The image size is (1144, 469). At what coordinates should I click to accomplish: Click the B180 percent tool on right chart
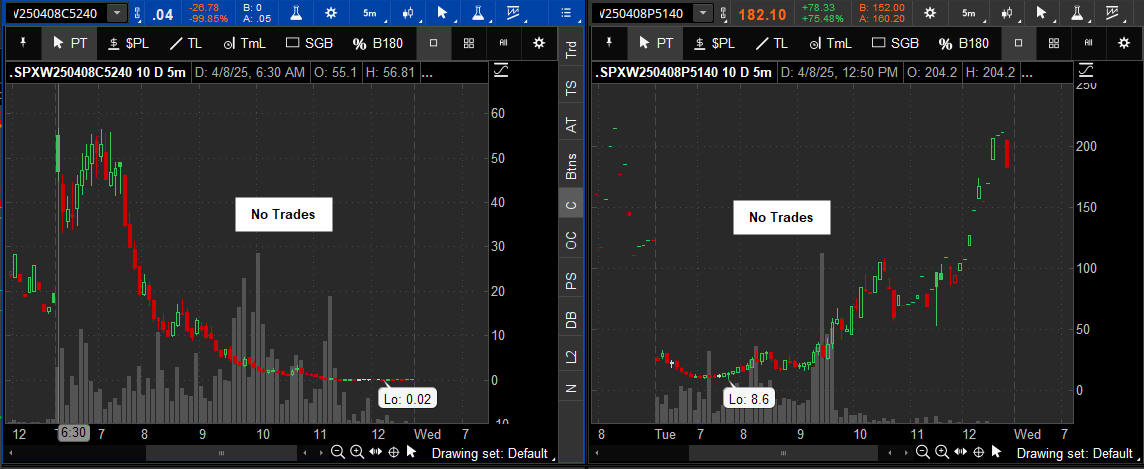coord(964,43)
